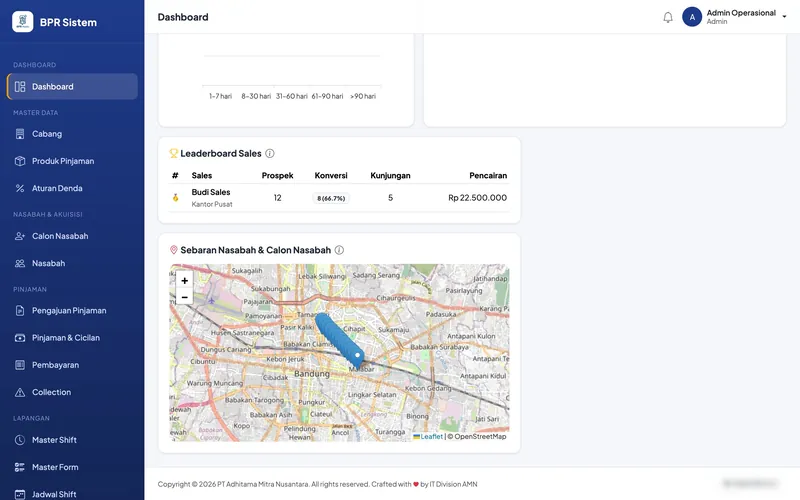Click the Produk Pinjaman box icon

(x=20, y=161)
